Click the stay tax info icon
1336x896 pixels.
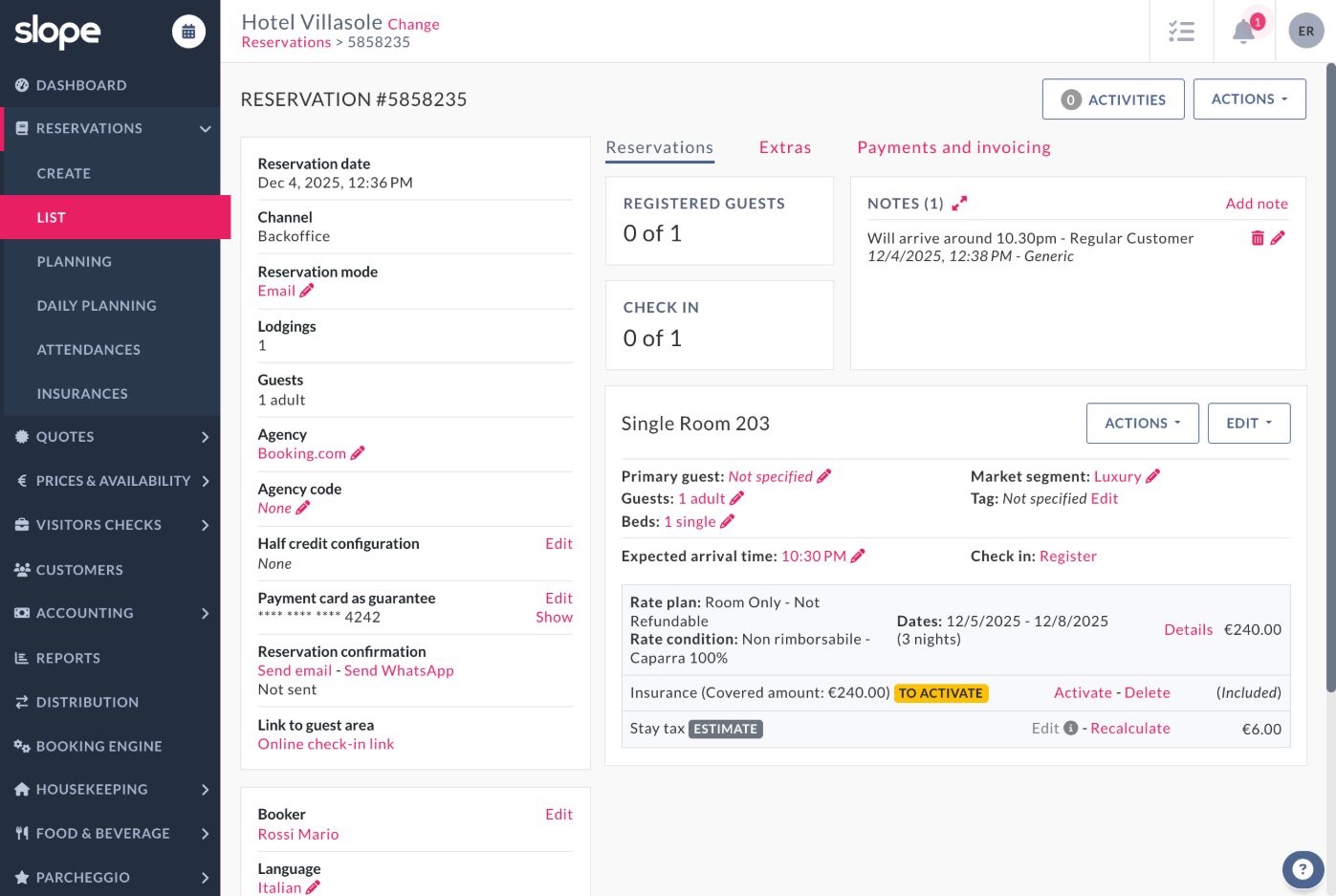tap(1071, 728)
